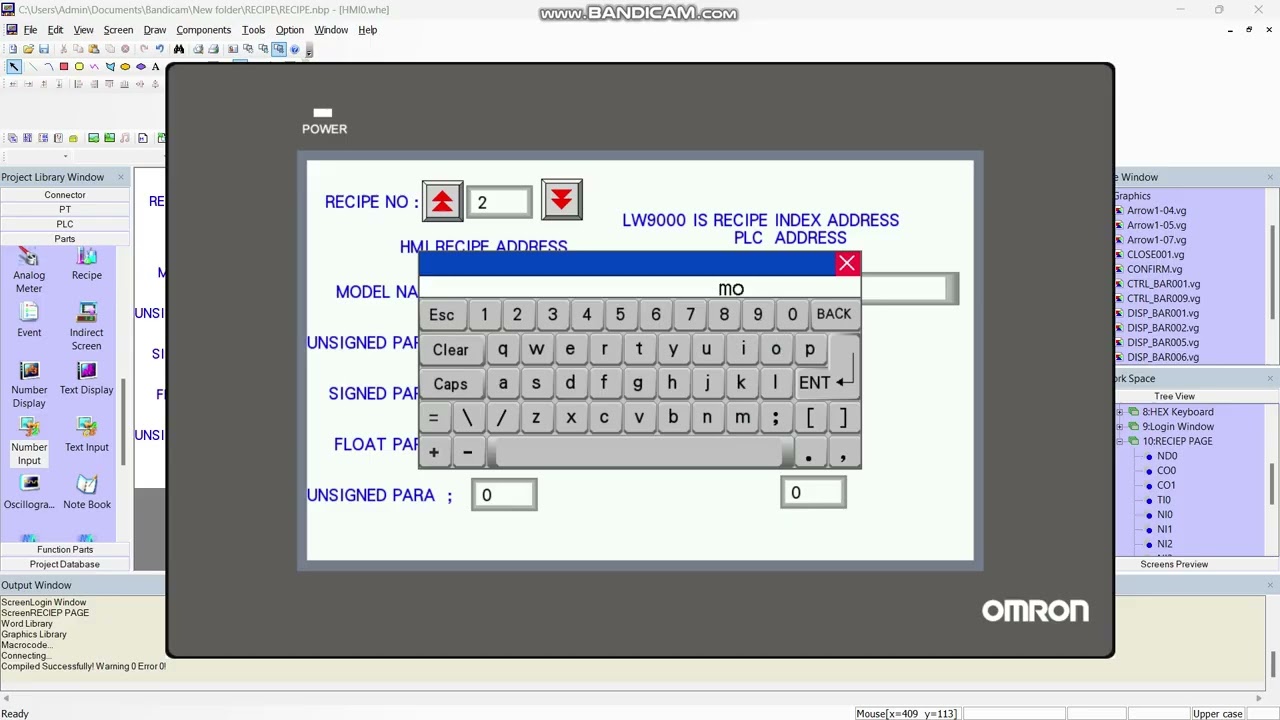Click the Recipe part icon
Image resolution: width=1280 pixels, height=720 pixels.
click(x=87, y=258)
